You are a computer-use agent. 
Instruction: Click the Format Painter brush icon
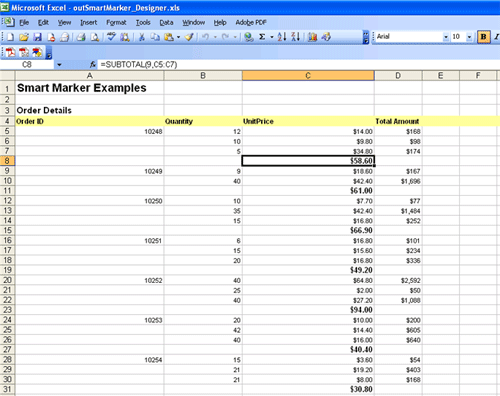pyautogui.click(x=189, y=37)
